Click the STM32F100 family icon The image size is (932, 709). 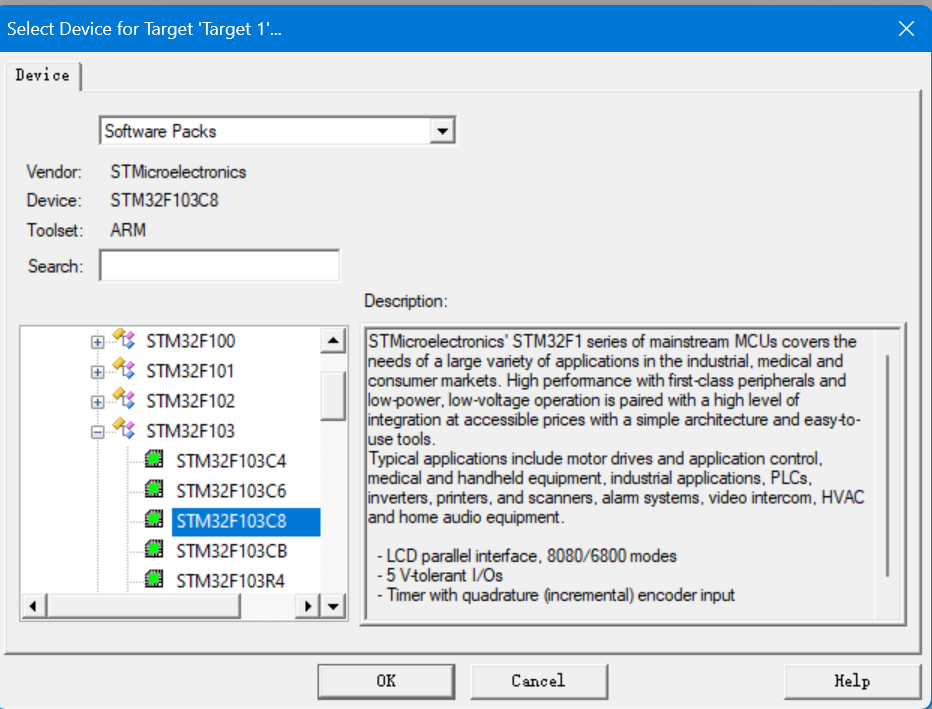pyautogui.click(x=124, y=339)
